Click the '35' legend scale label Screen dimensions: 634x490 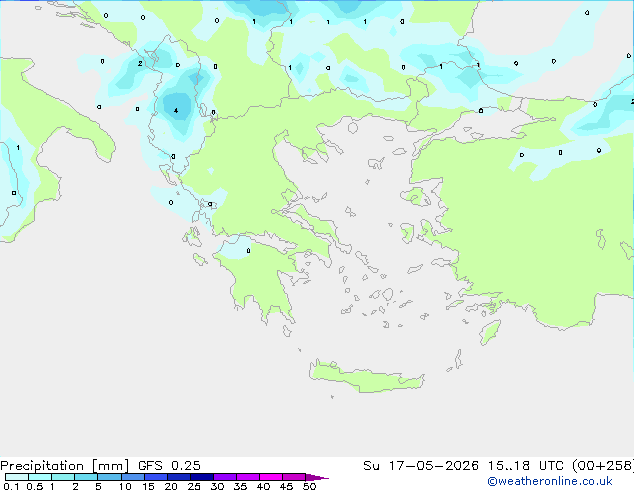tap(240, 486)
